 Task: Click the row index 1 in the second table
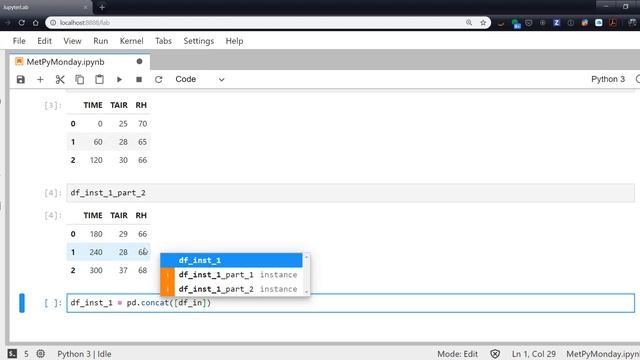pyautogui.click(x=73, y=252)
